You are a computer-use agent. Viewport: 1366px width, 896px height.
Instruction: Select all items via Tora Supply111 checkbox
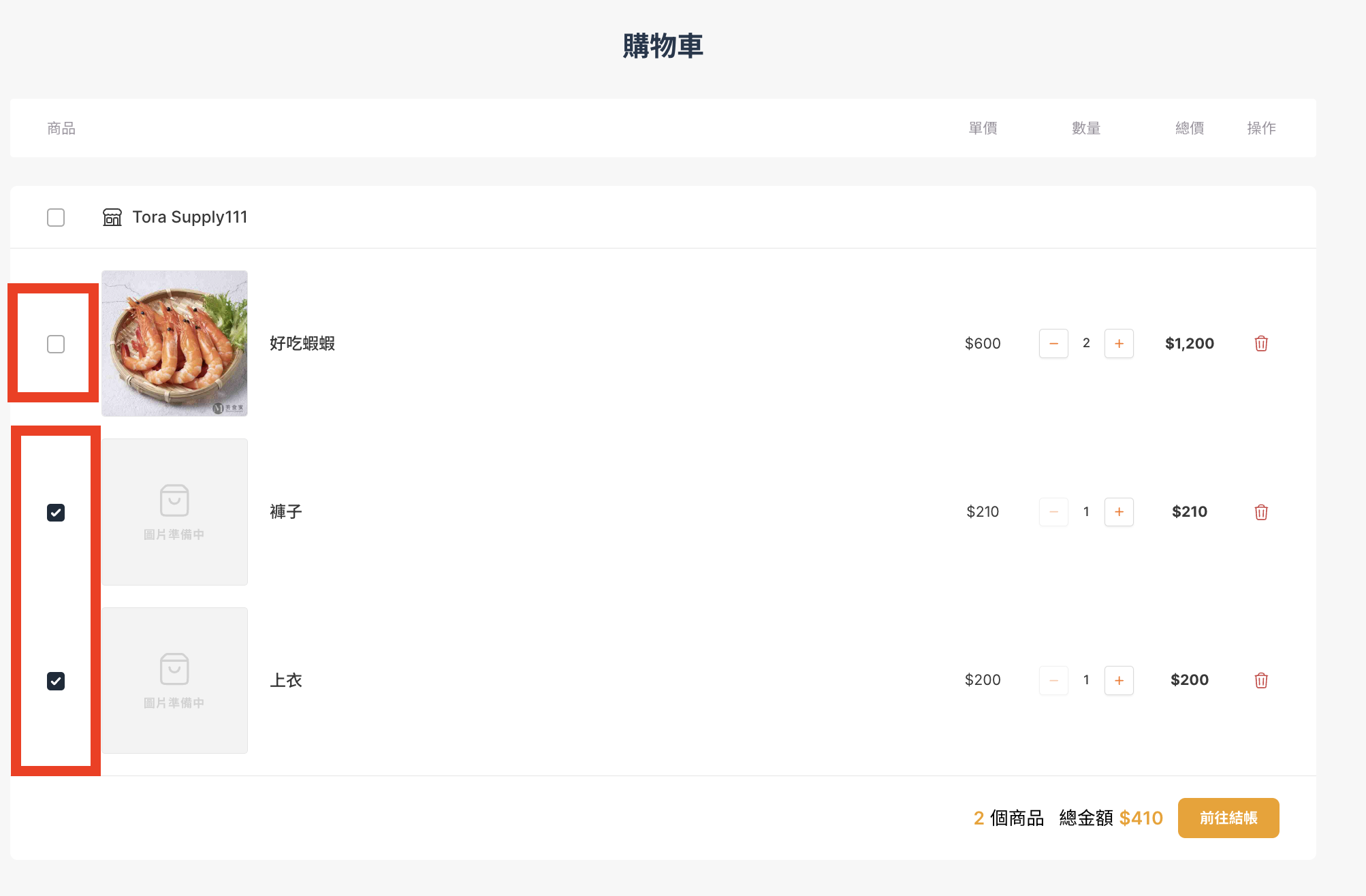click(x=56, y=217)
